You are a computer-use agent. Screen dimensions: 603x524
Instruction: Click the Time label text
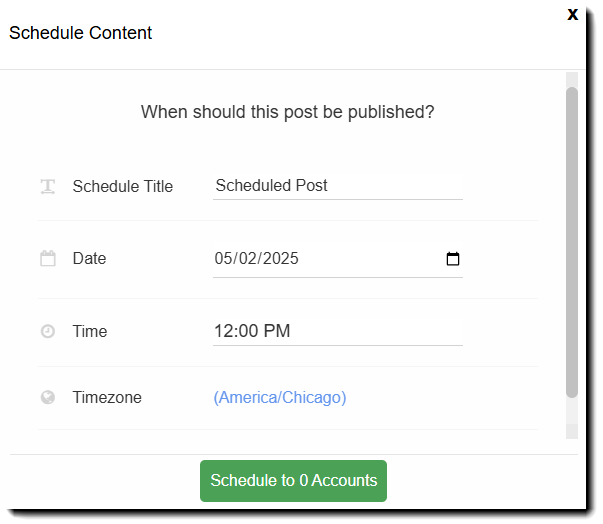90,331
